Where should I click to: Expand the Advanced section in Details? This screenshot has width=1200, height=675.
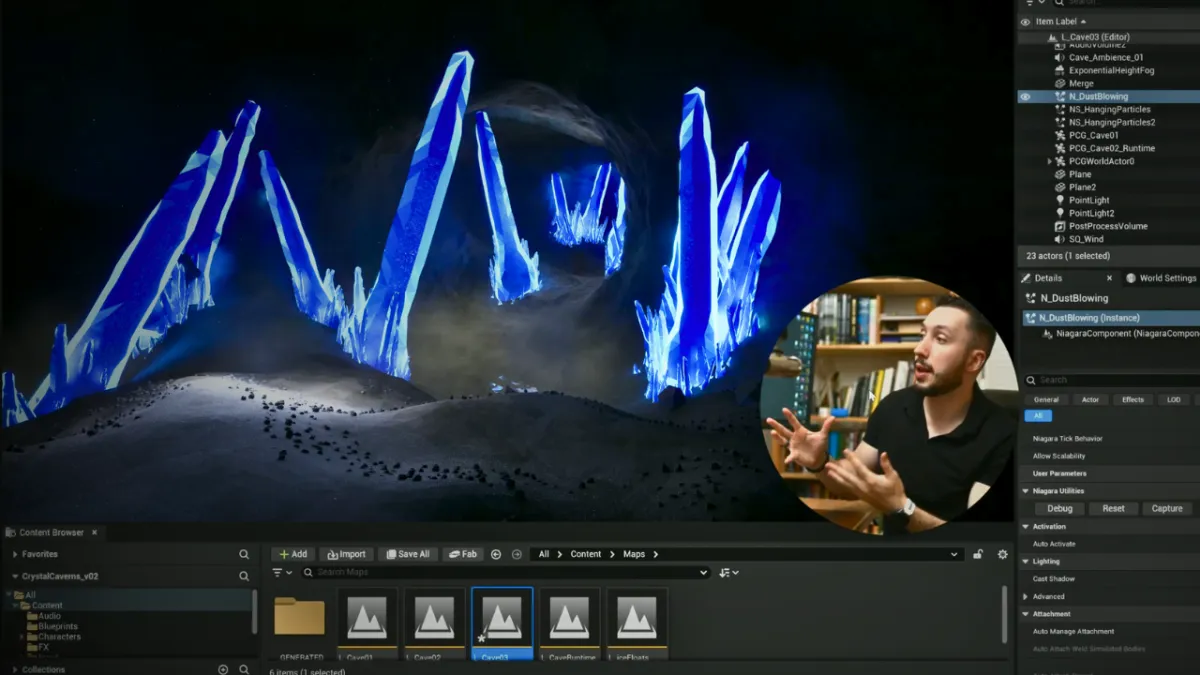point(1025,597)
